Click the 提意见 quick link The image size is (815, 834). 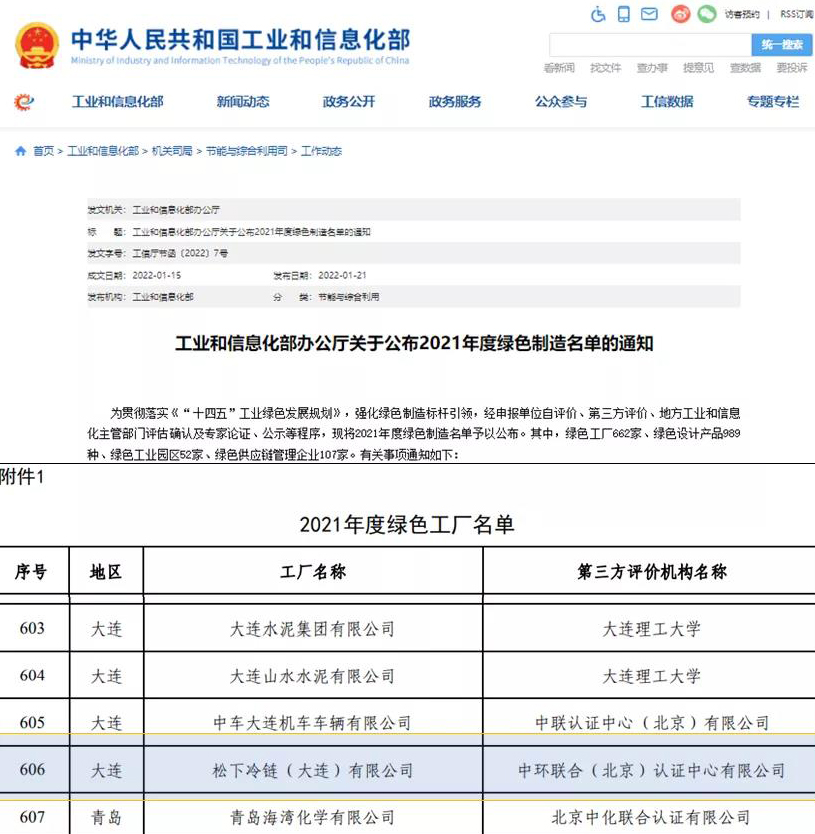click(x=698, y=68)
